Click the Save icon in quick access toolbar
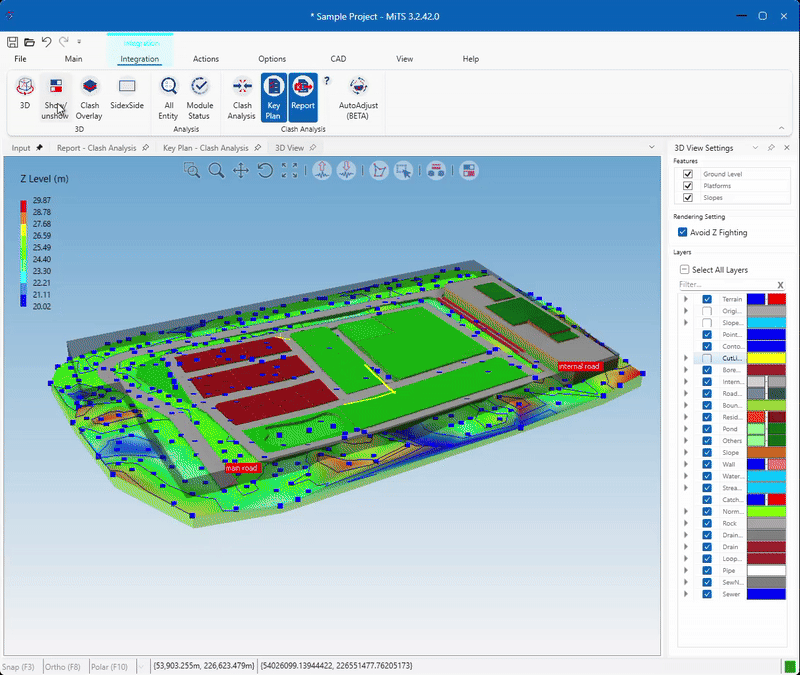800x675 pixels. [x=13, y=42]
